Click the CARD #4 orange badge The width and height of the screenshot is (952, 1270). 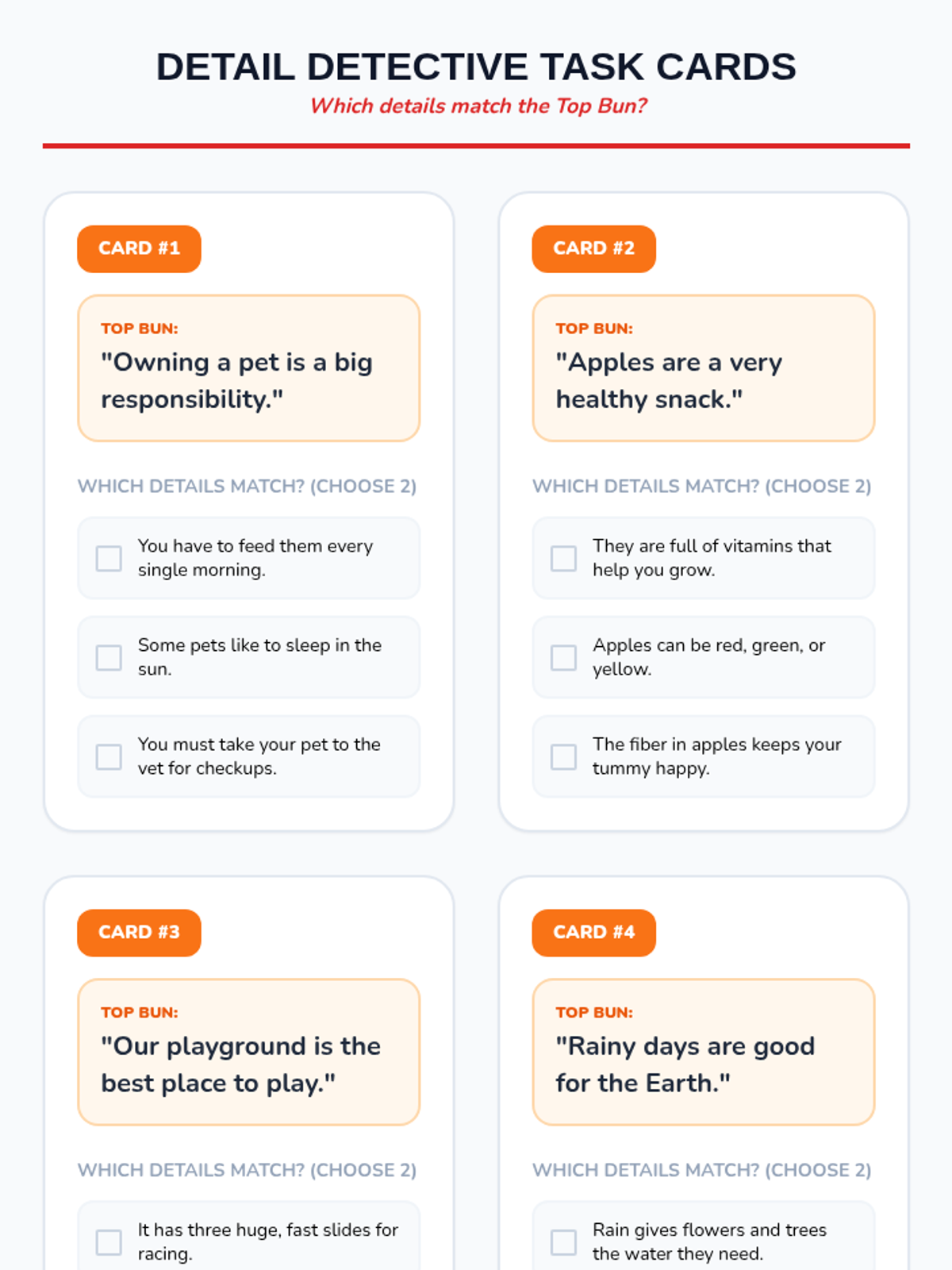coord(593,933)
